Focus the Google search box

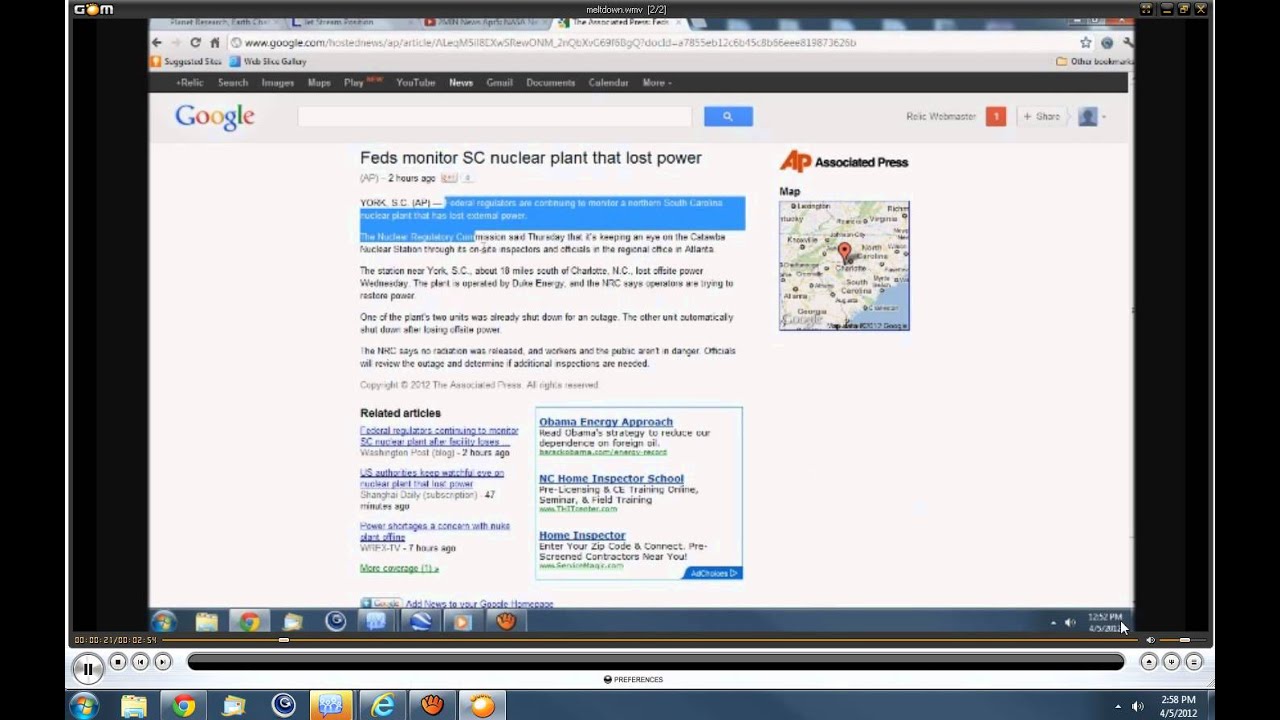494,117
